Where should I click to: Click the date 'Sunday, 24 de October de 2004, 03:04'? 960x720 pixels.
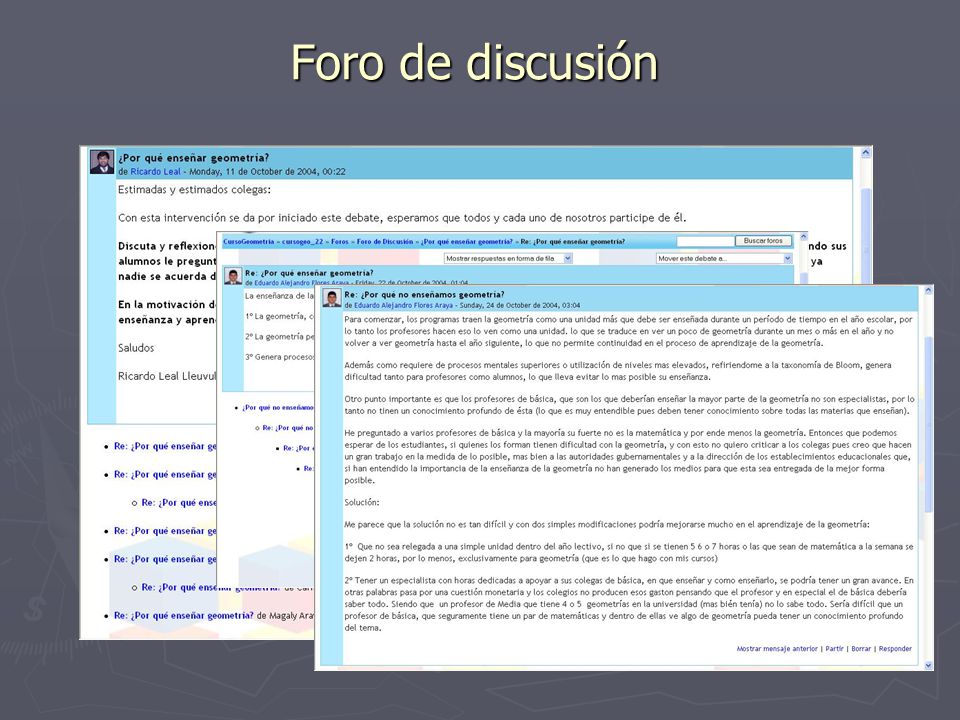tap(520, 305)
